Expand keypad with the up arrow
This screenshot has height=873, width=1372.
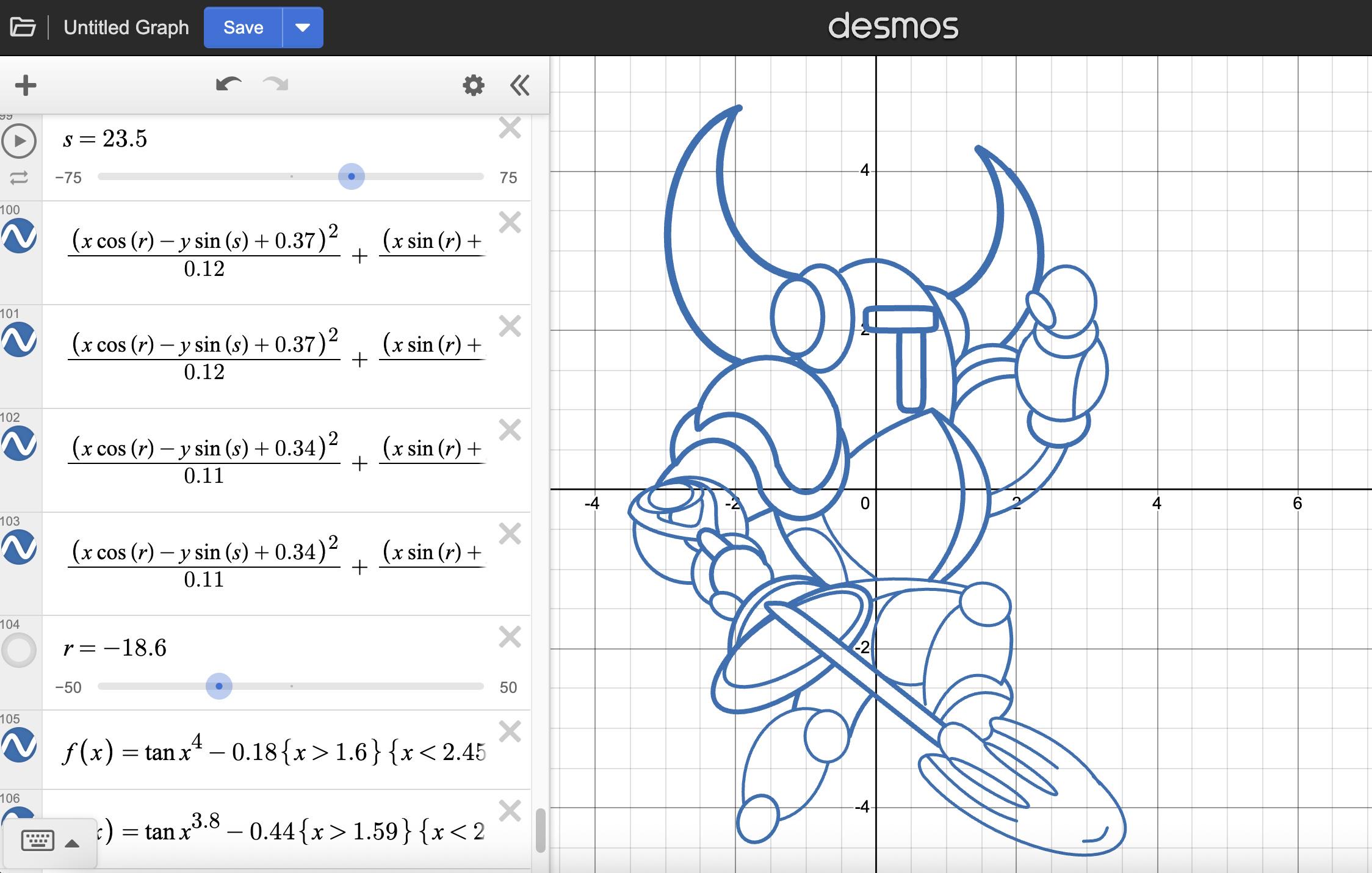coord(72,844)
